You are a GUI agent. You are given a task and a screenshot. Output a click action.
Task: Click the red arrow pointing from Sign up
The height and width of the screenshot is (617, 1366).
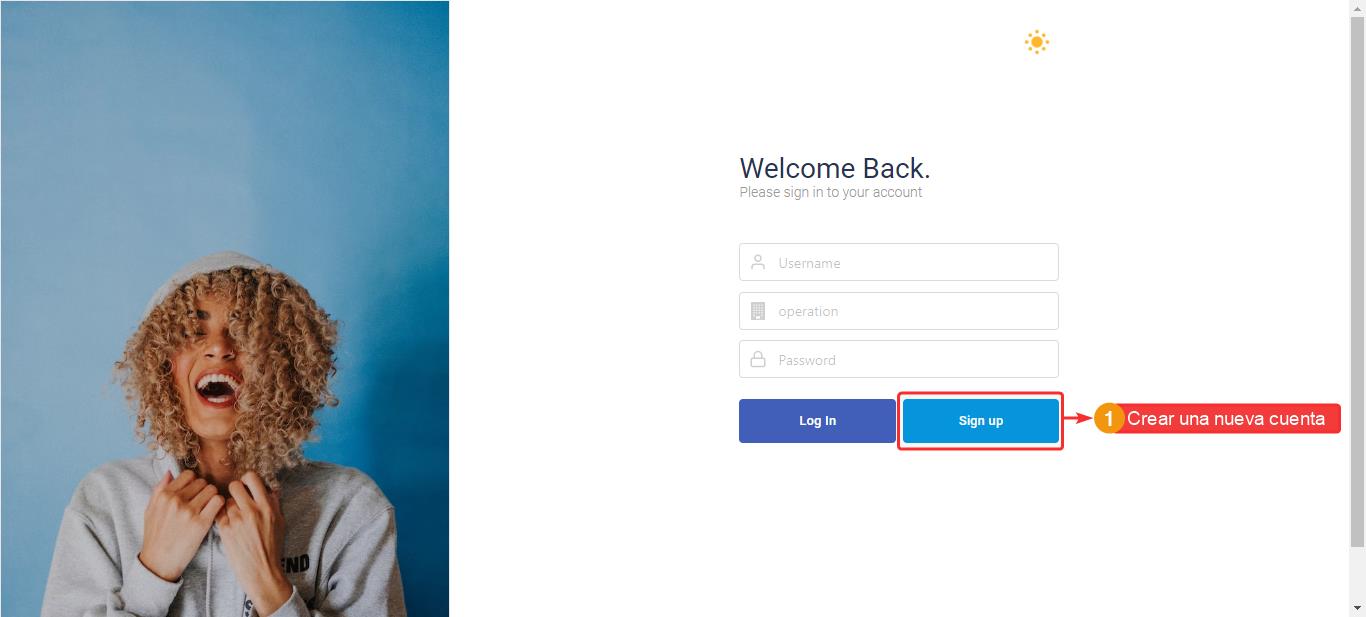pos(1077,419)
